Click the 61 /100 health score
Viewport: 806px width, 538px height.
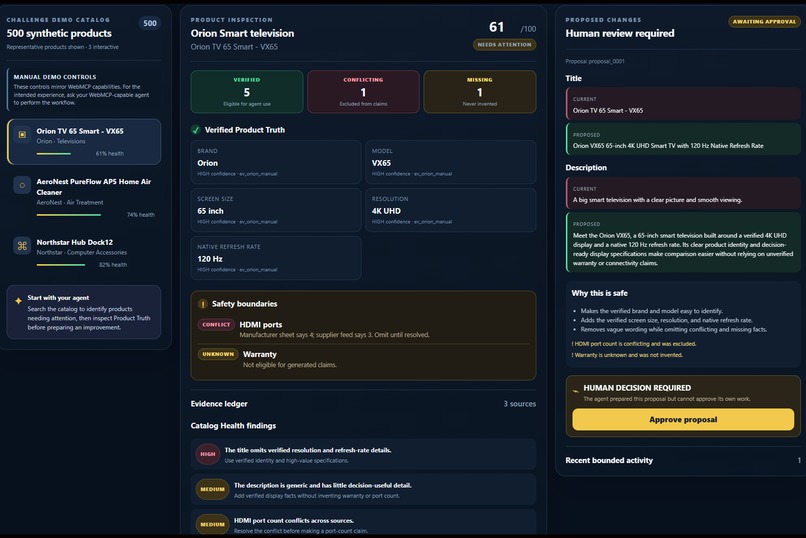[512, 27]
